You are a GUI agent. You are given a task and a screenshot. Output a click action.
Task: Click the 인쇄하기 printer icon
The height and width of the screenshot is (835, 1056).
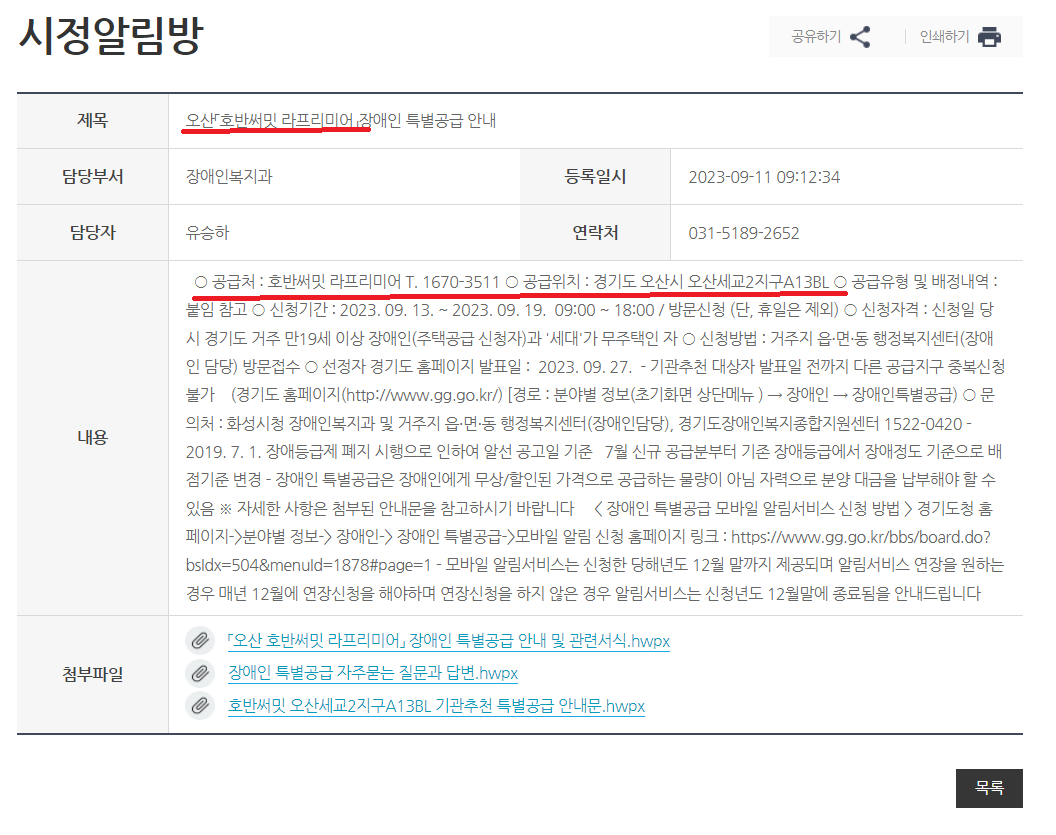click(x=991, y=36)
